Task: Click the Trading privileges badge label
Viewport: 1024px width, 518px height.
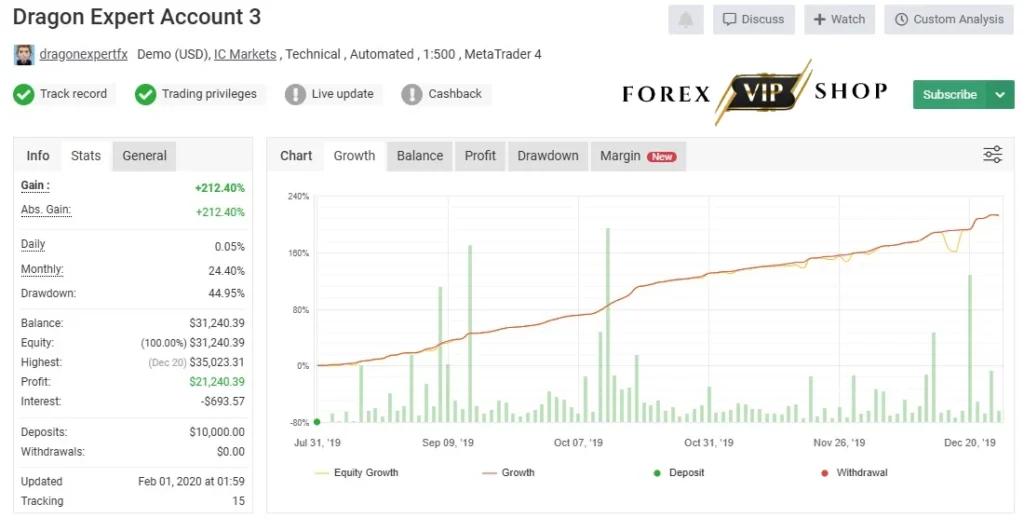Action: click(x=209, y=94)
